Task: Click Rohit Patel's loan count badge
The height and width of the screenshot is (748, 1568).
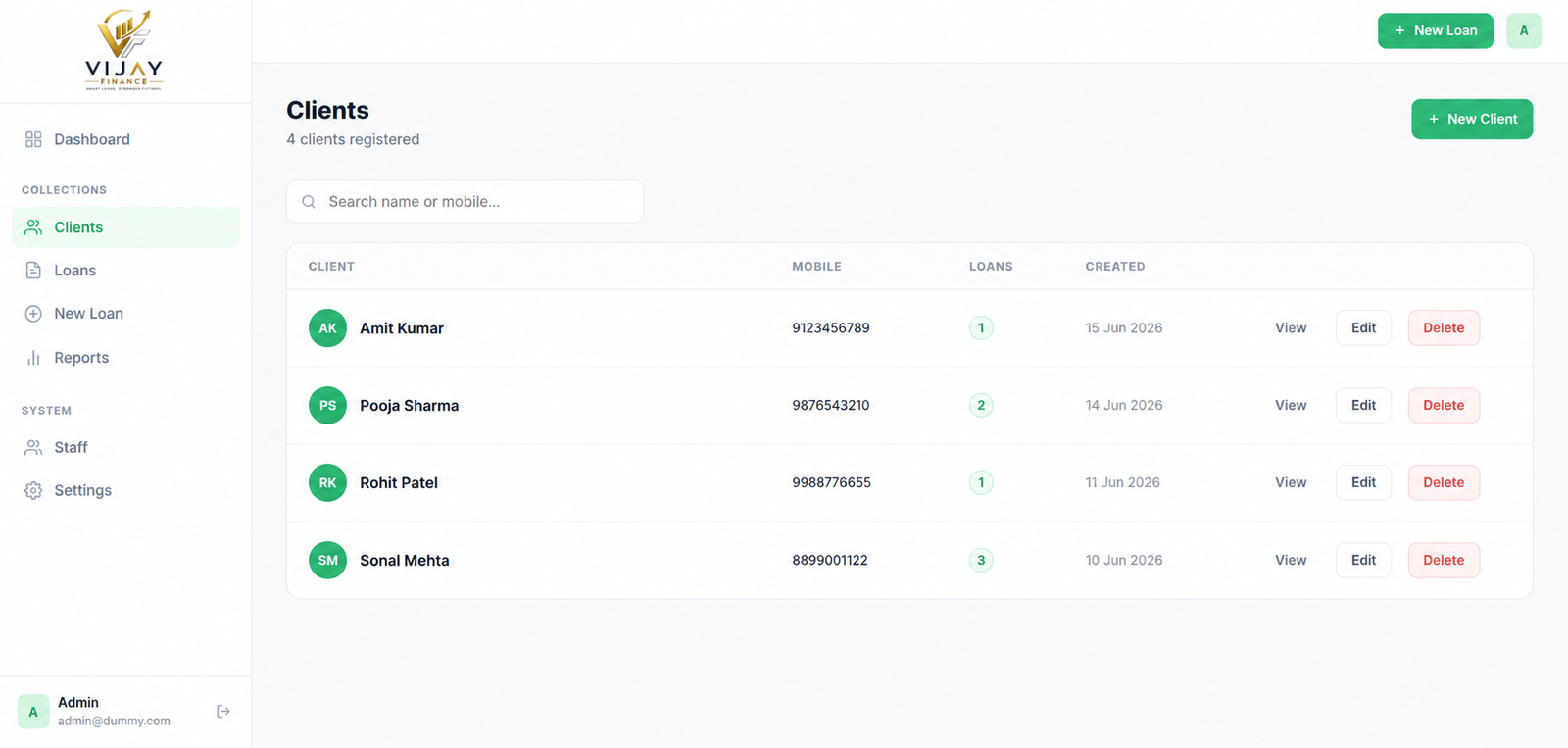Action: (x=981, y=482)
